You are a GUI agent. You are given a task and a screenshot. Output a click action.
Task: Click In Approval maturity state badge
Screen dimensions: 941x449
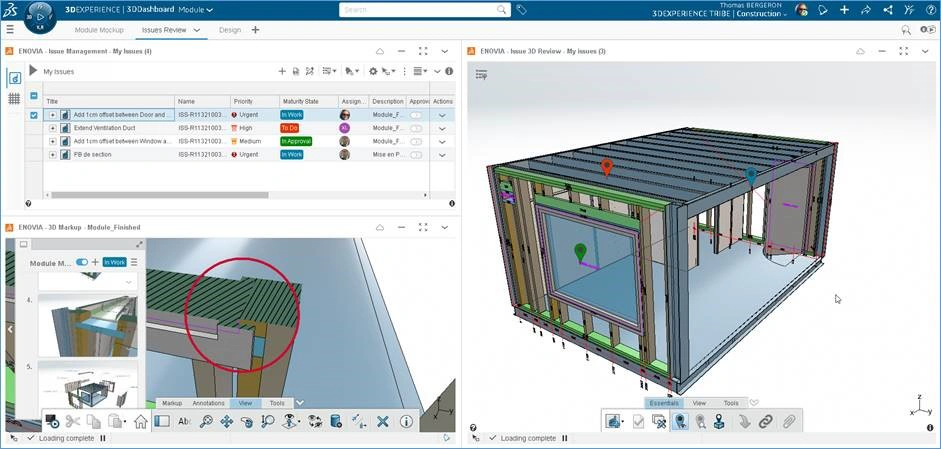[x=296, y=142]
